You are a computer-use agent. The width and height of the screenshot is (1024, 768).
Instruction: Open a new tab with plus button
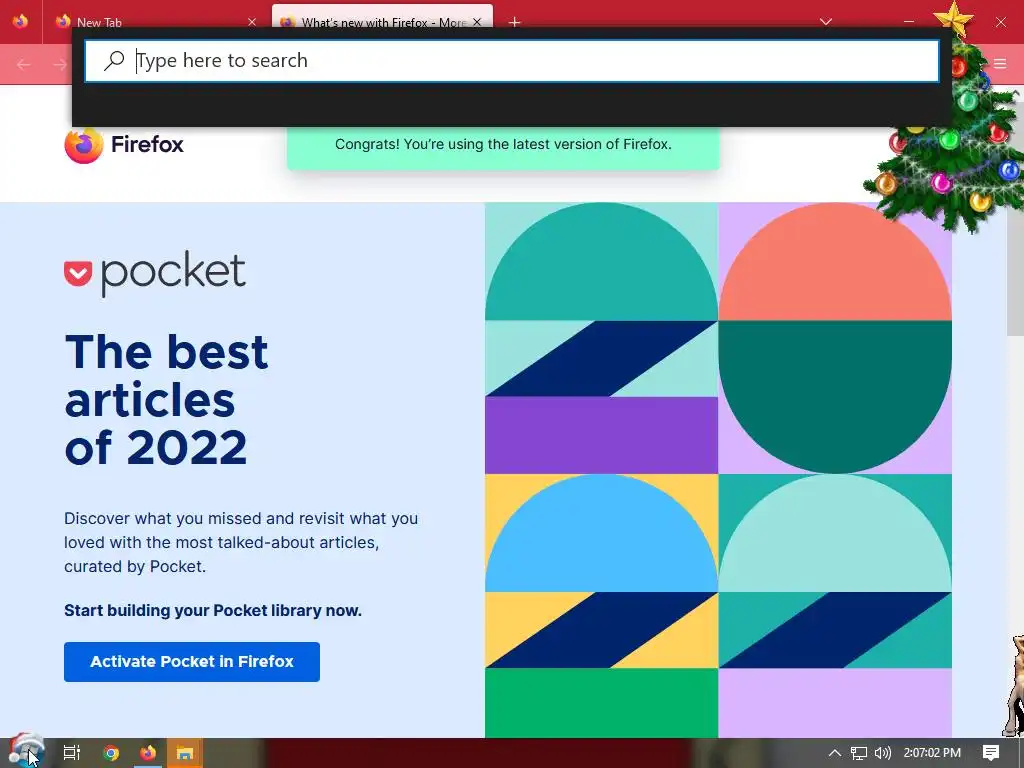pos(515,22)
